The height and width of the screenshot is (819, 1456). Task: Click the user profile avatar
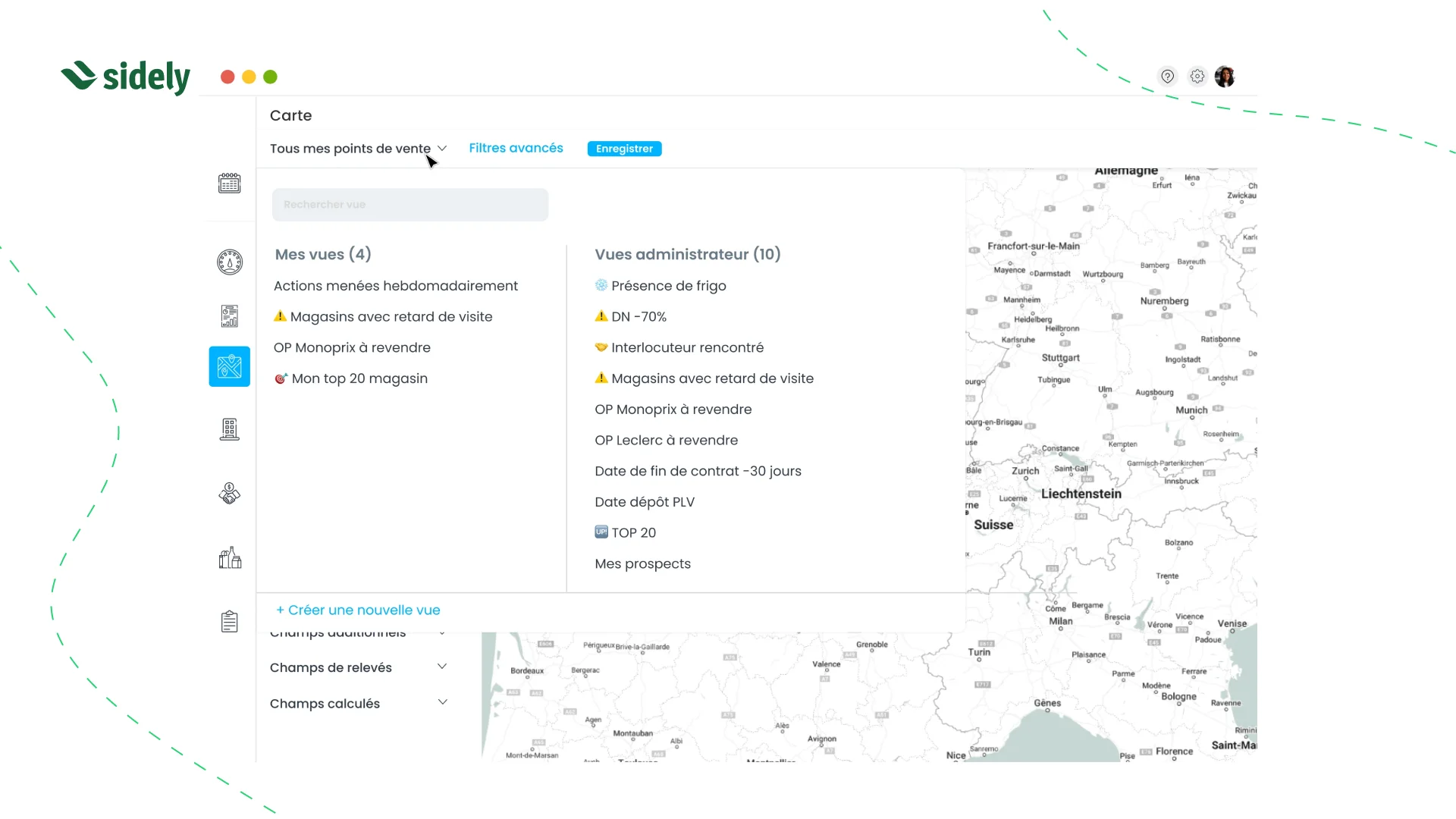[x=1225, y=77]
